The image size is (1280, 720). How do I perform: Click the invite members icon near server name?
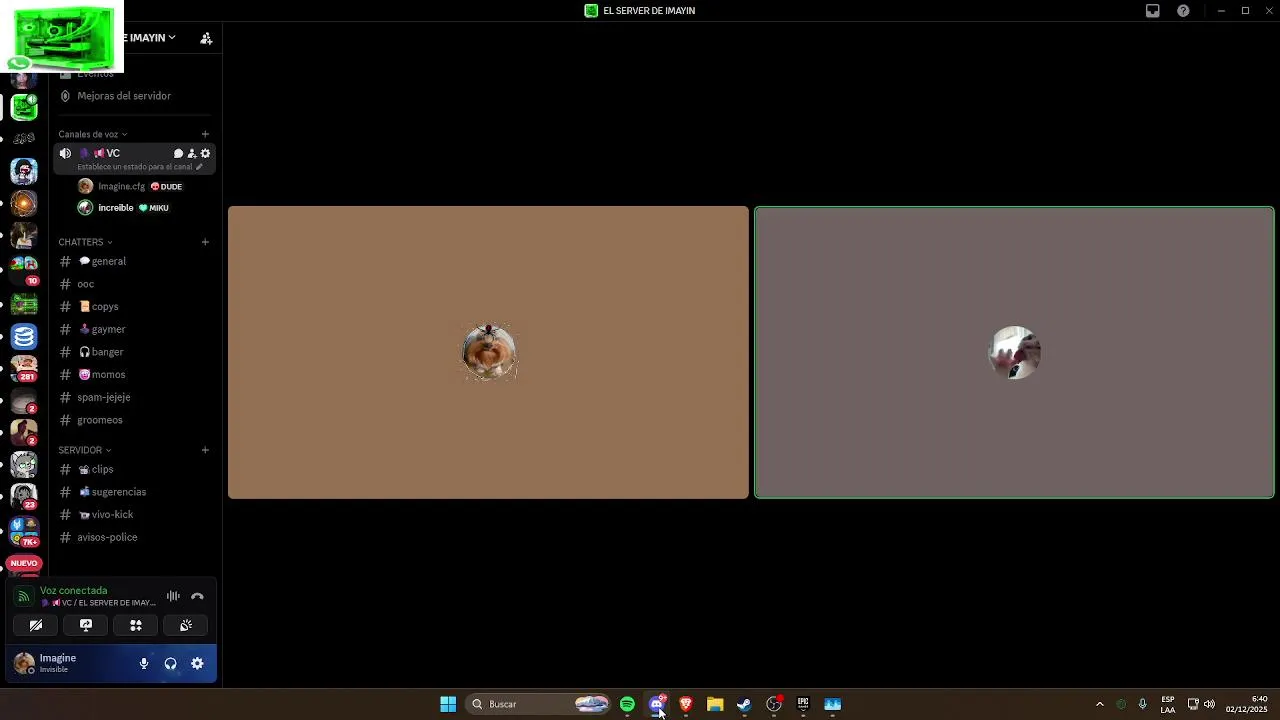coord(206,38)
